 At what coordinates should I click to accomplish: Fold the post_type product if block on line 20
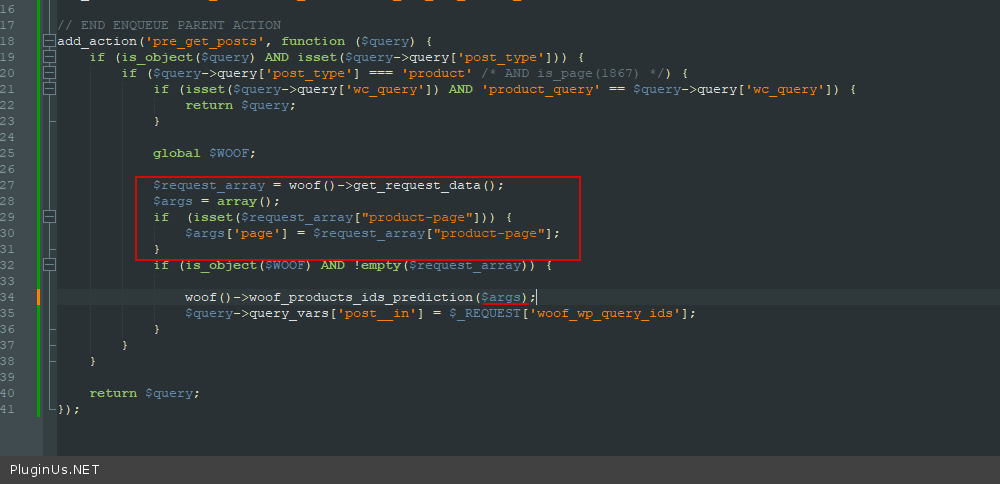49,73
